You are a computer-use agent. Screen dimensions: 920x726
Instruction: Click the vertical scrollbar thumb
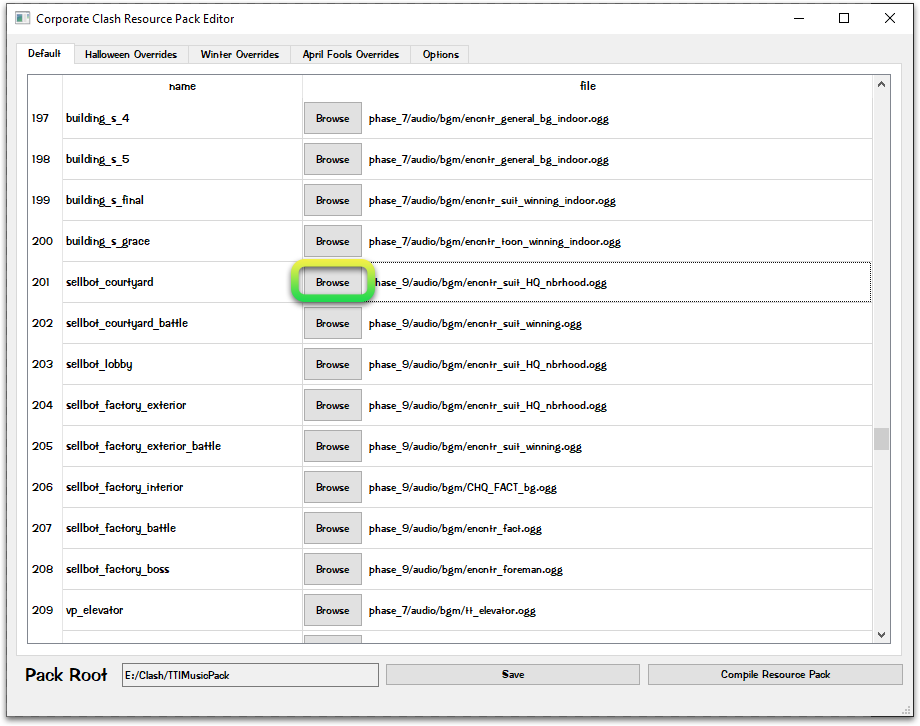[881, 439]
